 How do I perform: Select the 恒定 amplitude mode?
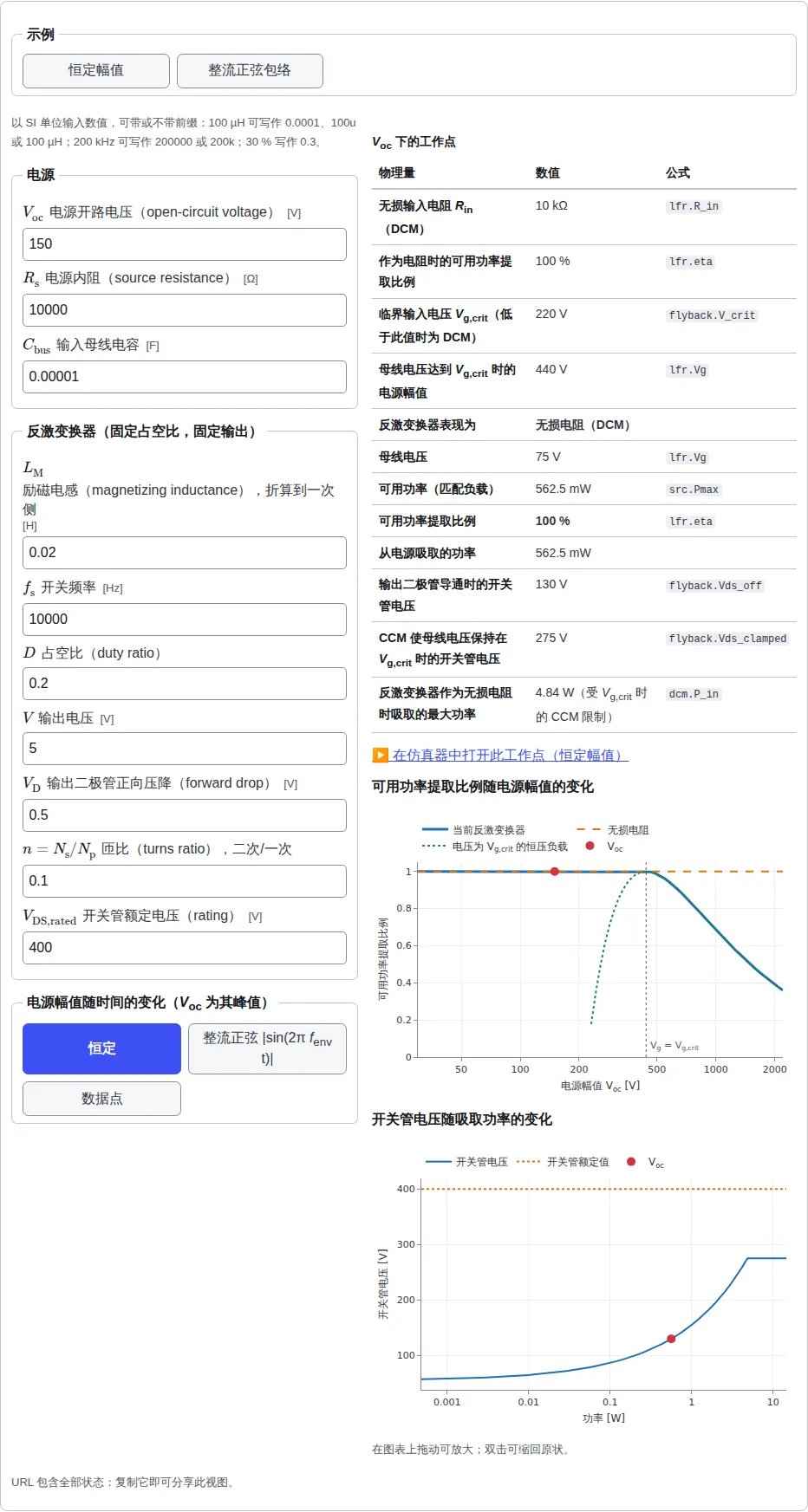tap(101, 1048)
